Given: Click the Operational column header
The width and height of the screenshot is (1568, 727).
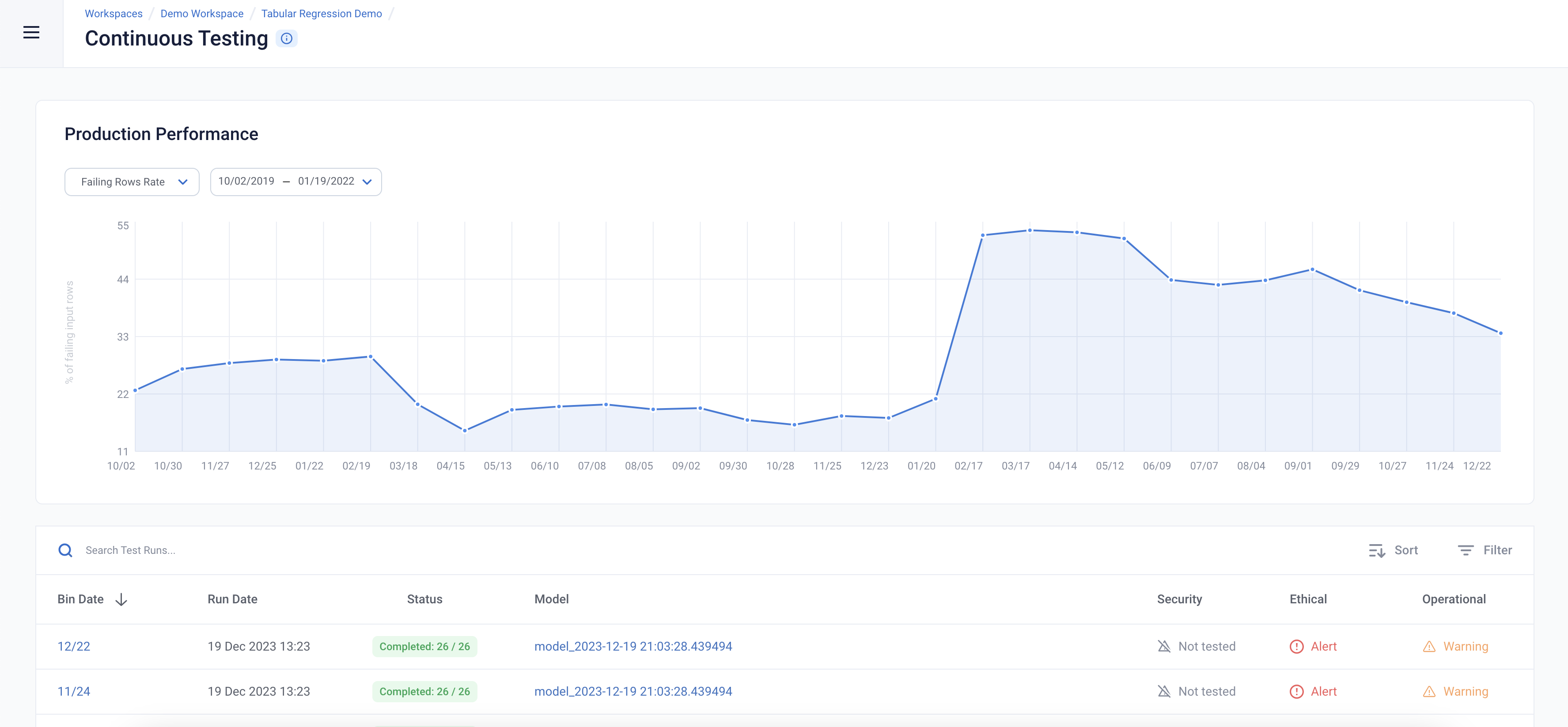Looking at the screenshot, I should click(1454, 599).
